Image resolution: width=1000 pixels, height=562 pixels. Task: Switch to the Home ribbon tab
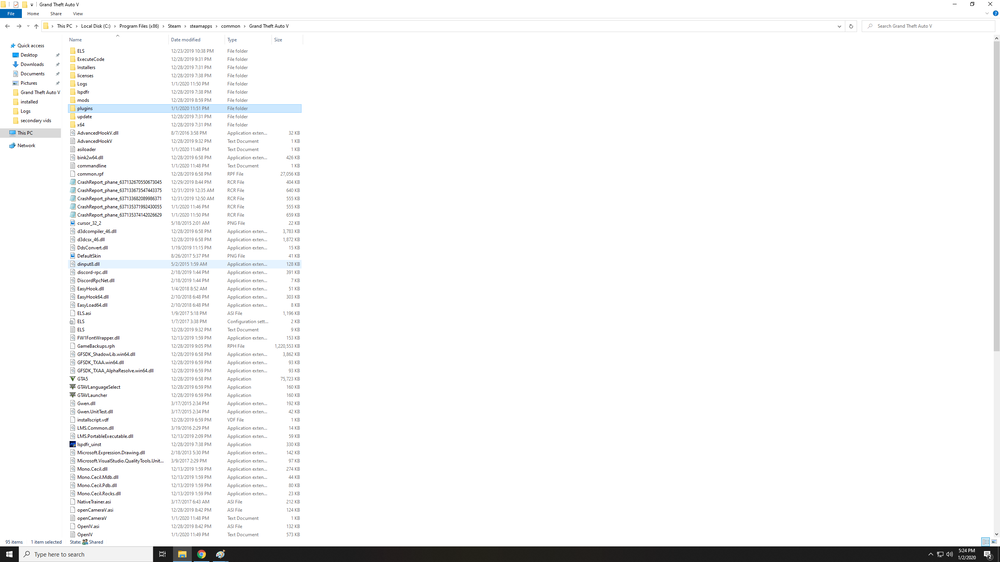(x=33, y=13)
